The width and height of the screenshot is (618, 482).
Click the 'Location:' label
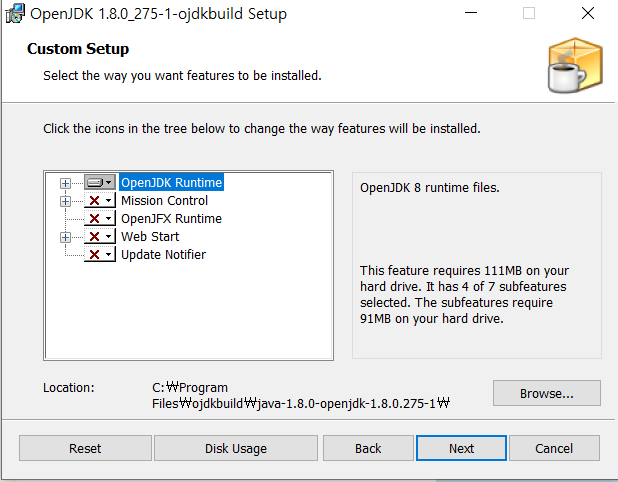click(69, 387)
